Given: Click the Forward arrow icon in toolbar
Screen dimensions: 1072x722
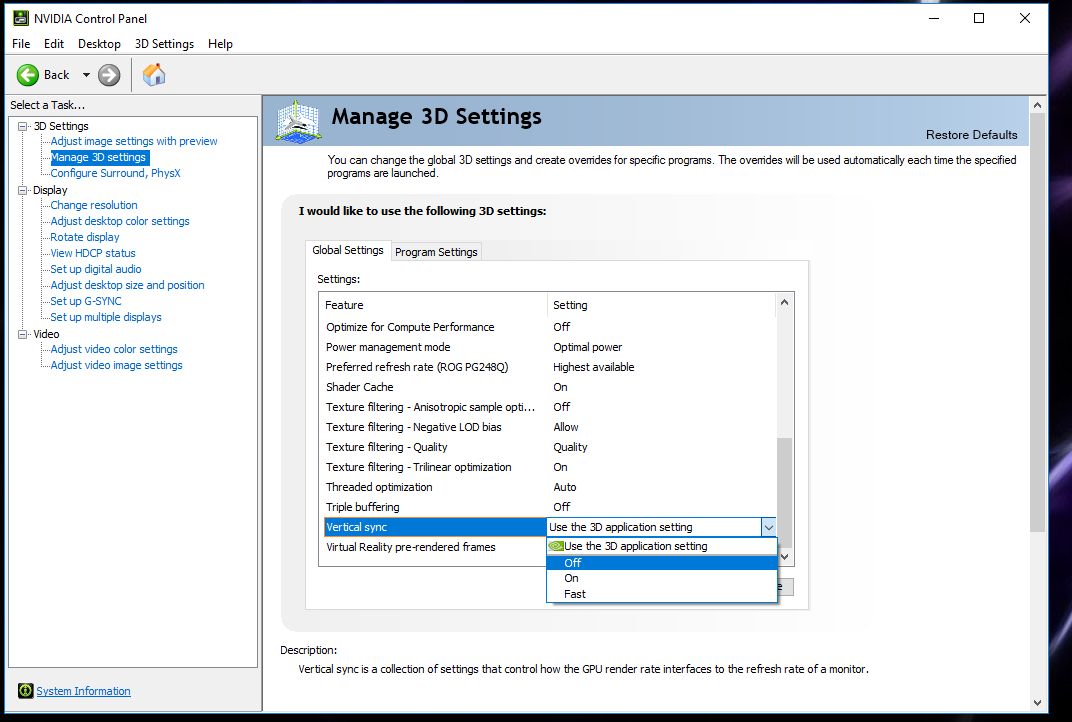Looking at the screenshot, I should click(x=109, y=75).
